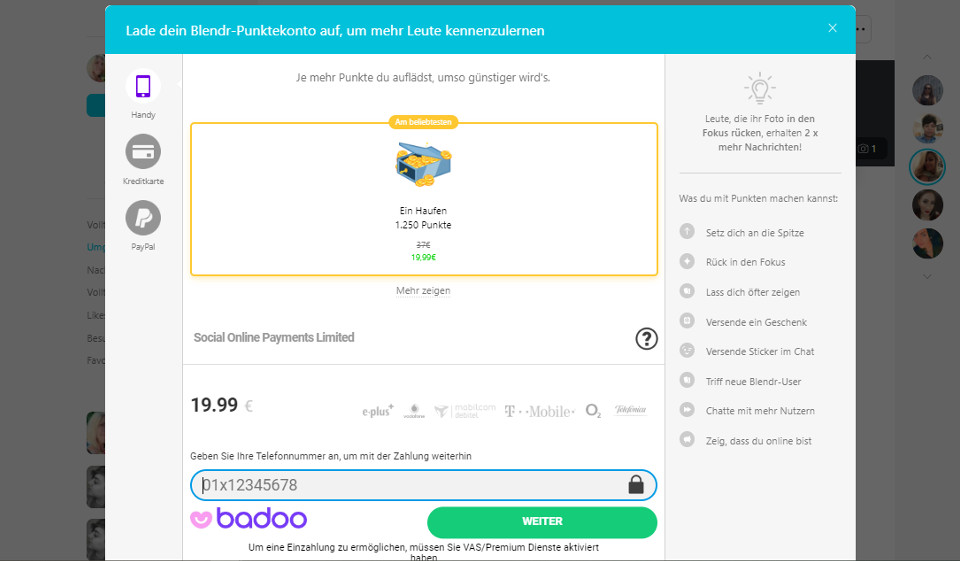The width and height of the screenshot is (960, 561).
Task: Switch to PayPal payment method
Action: pos(143,218)
